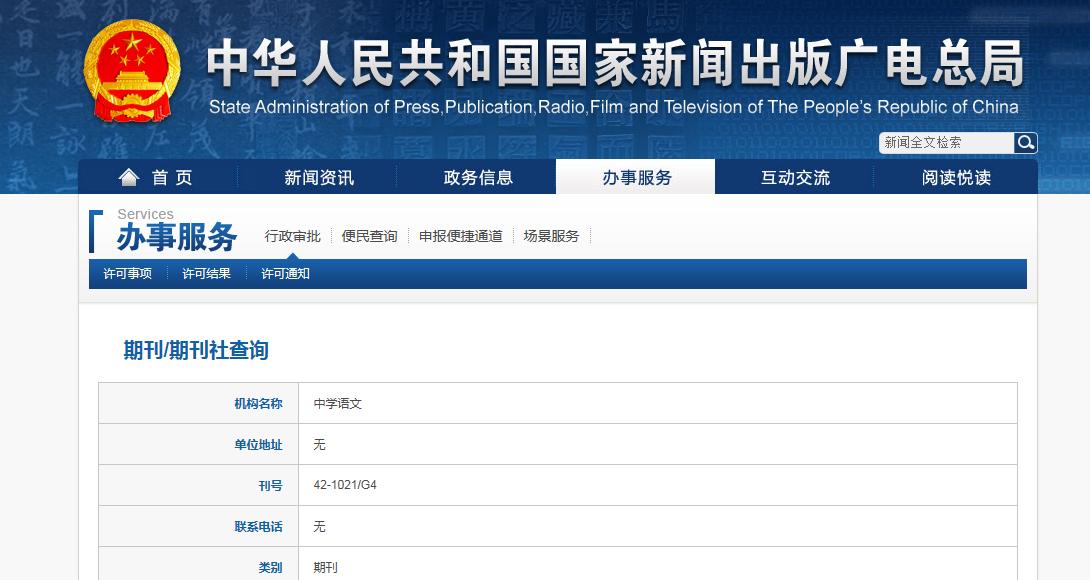Open the 新闻资讯 navigation menu

321,176
